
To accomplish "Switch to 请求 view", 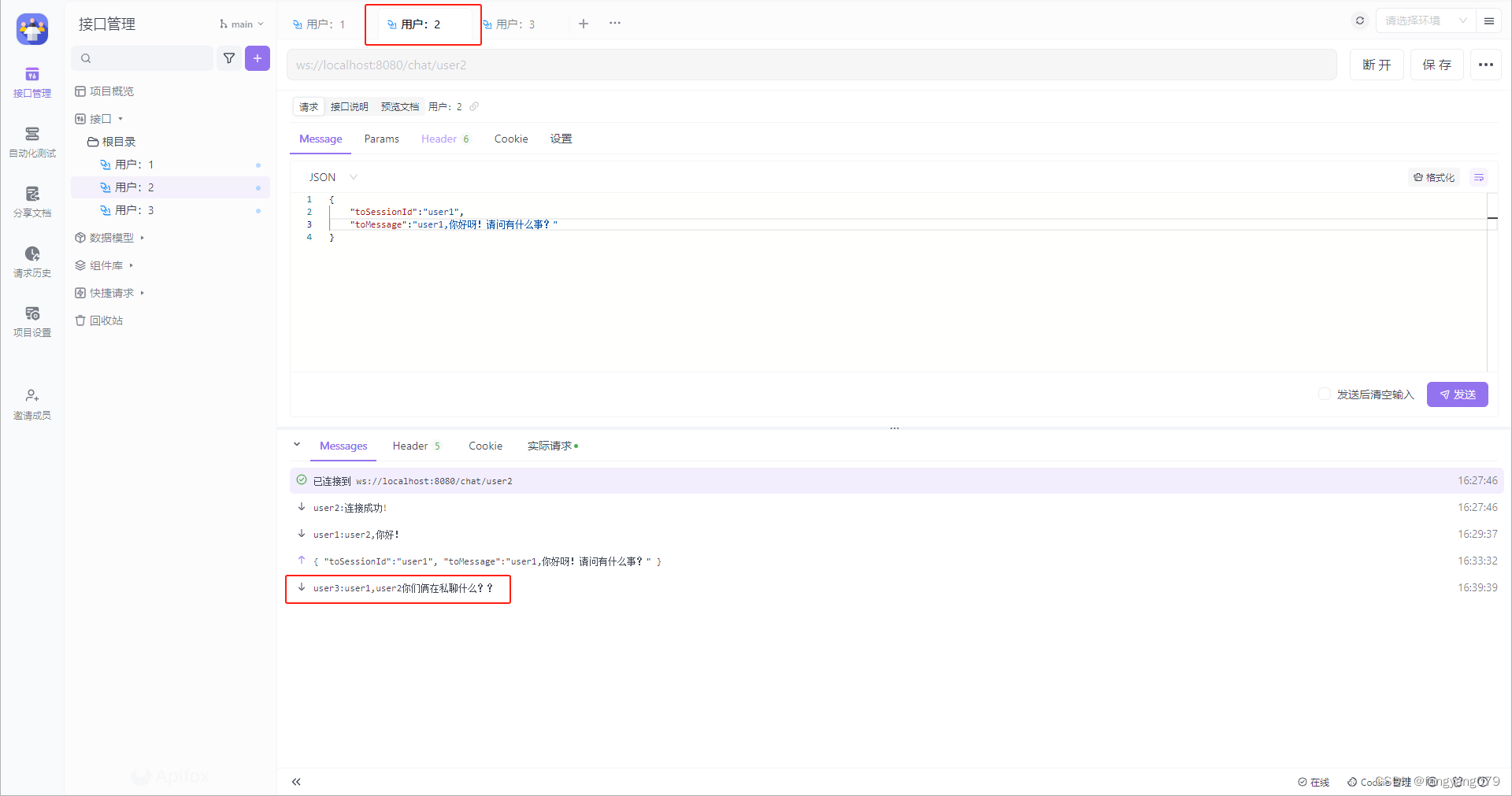I will click(x=309, y=106).
